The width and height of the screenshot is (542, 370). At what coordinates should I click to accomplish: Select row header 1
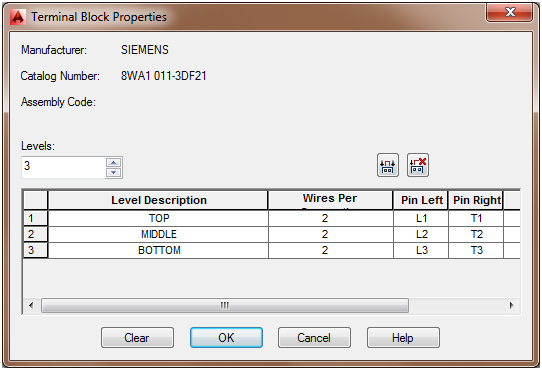click(36, 219)
